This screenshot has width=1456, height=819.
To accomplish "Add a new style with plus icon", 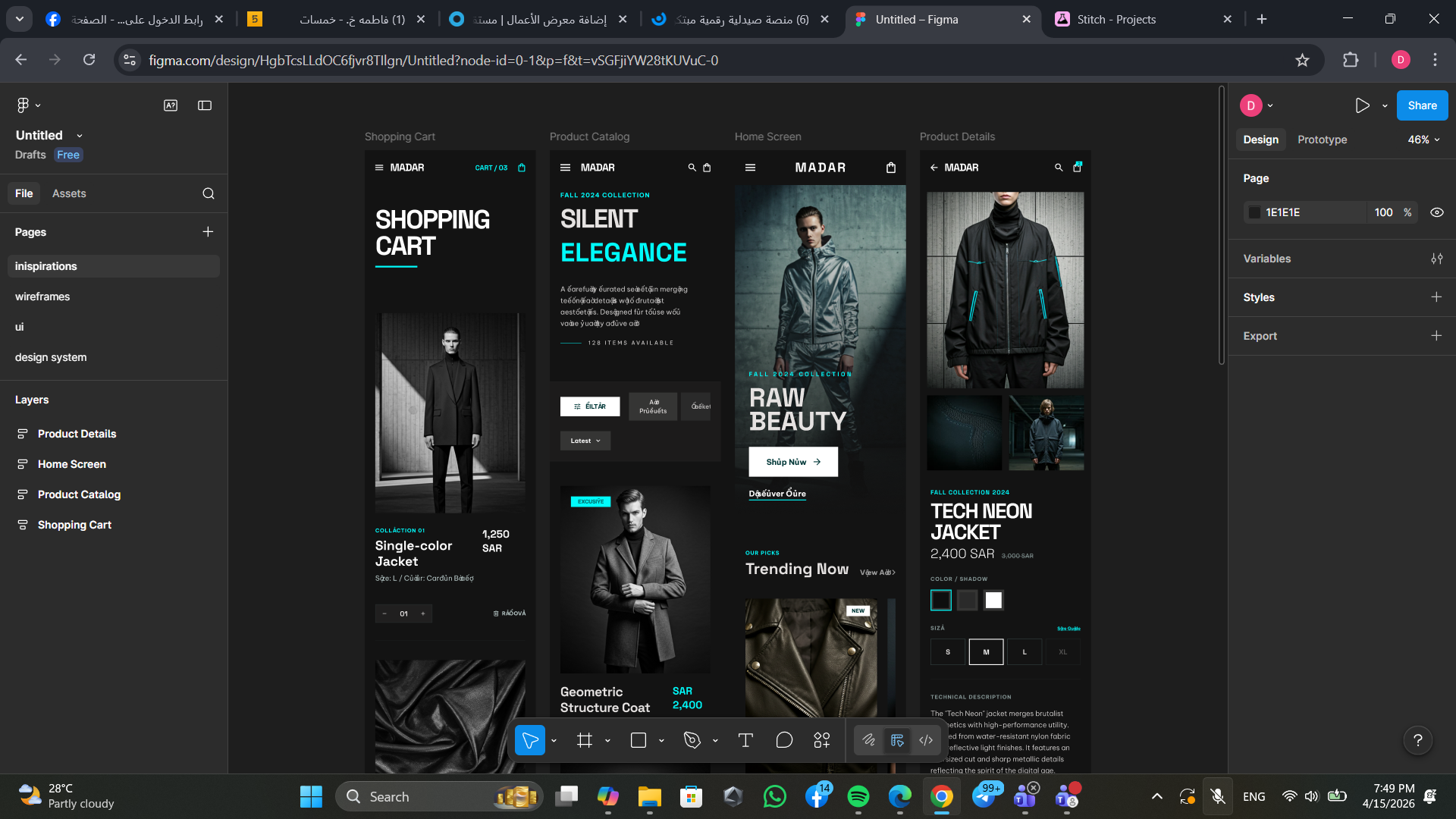I will click(1436, 297).
